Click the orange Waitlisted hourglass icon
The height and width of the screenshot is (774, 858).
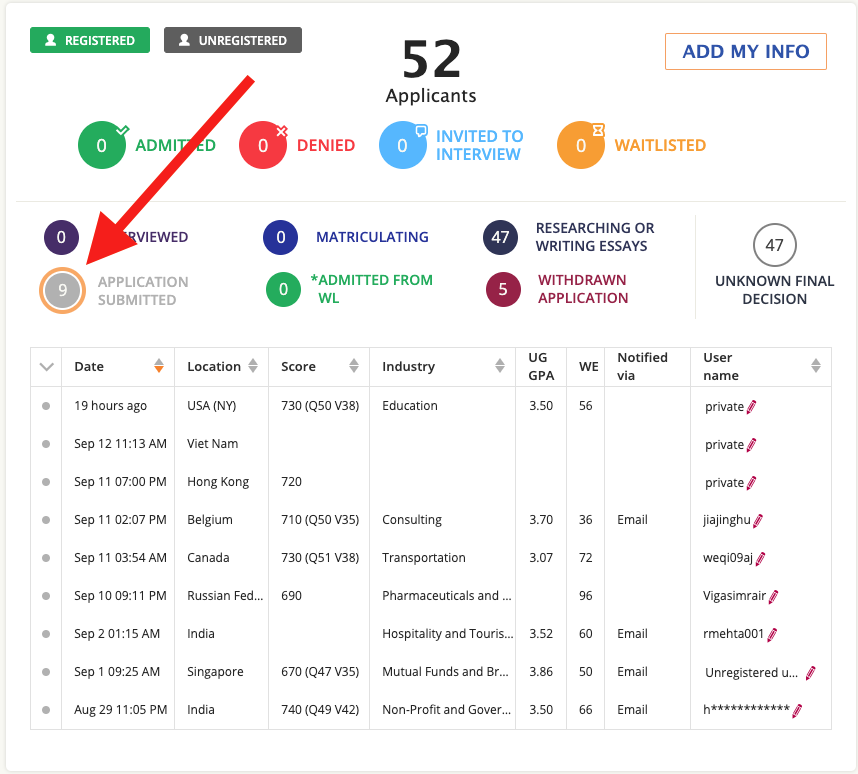pos(581,146)
